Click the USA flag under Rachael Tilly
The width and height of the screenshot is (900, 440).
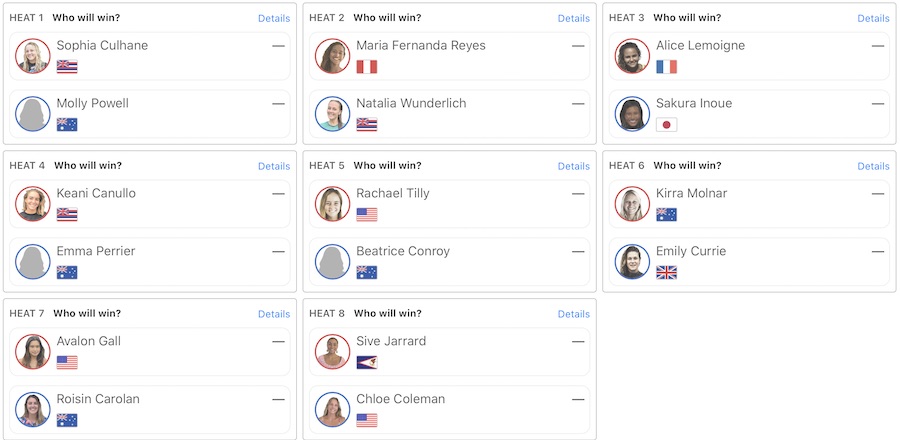tap(367, 215)
